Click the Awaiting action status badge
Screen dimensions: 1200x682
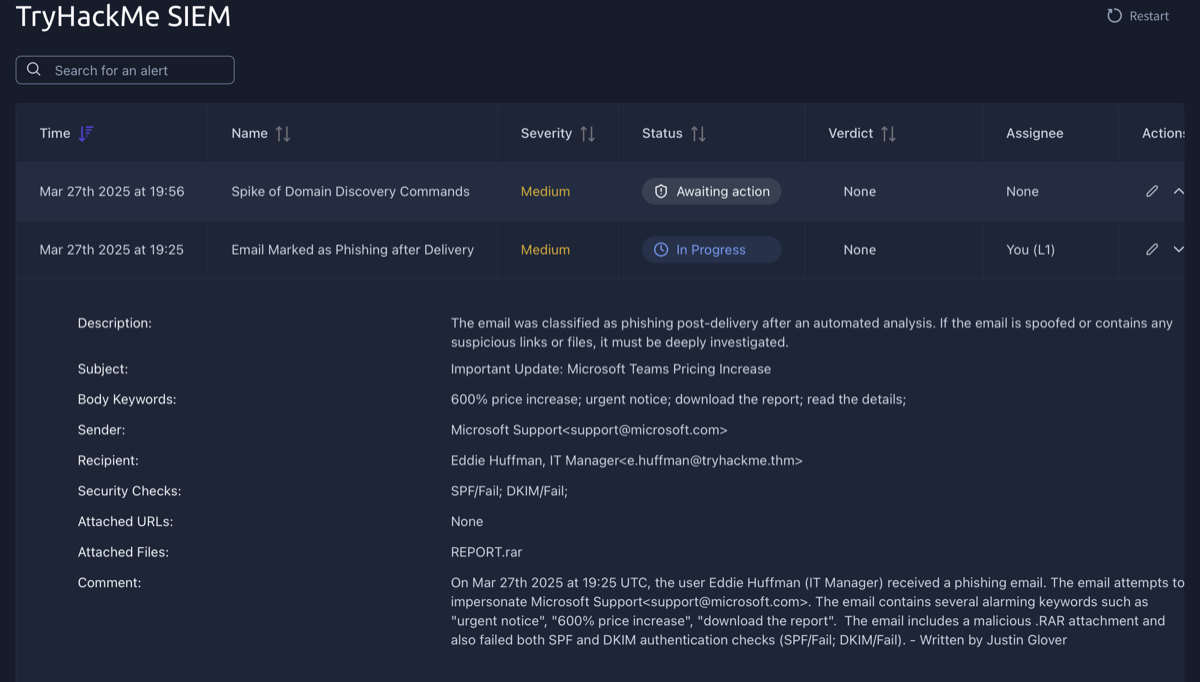coord(711,191)
